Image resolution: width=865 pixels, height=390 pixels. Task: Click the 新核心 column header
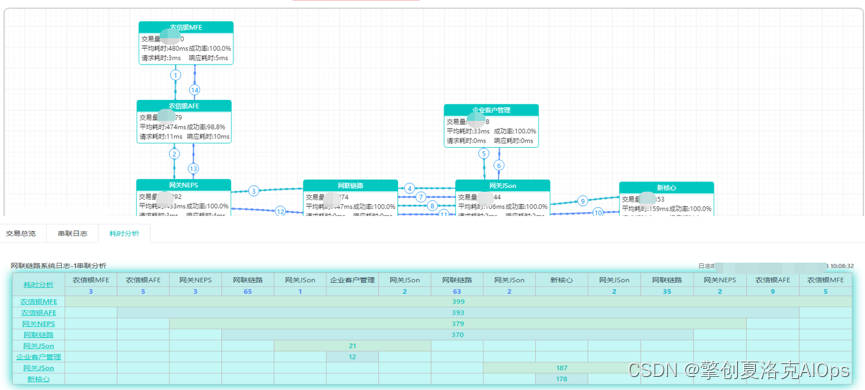[x=562, y=280]
